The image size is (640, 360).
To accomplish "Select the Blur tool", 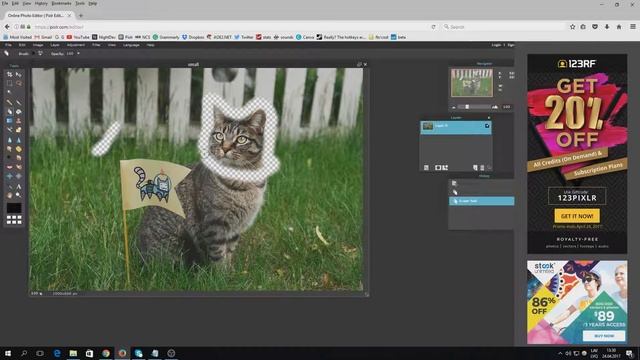I will coord(9,140).
